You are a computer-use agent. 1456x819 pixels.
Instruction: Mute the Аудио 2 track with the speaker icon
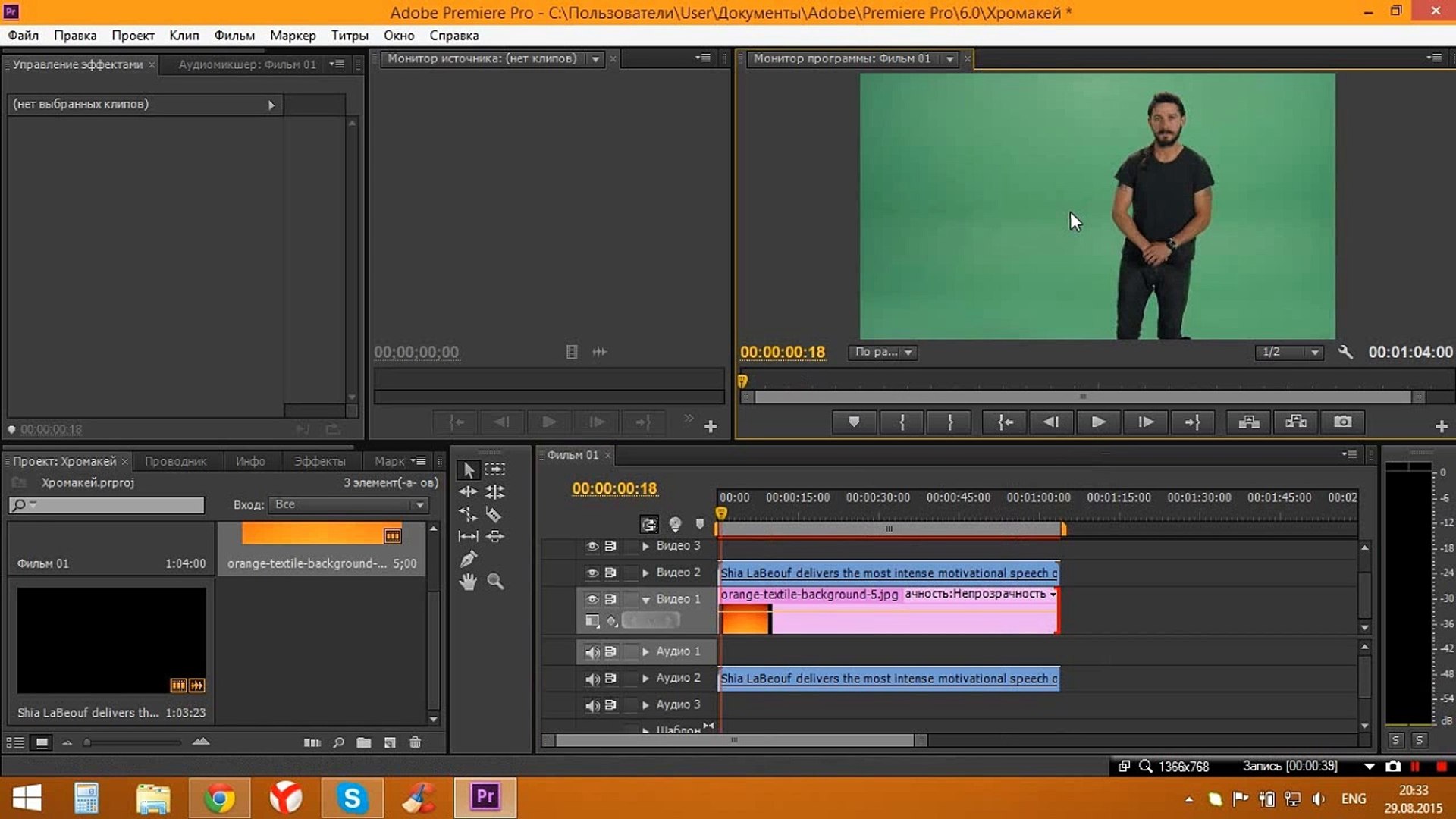[x=592, y=679]
